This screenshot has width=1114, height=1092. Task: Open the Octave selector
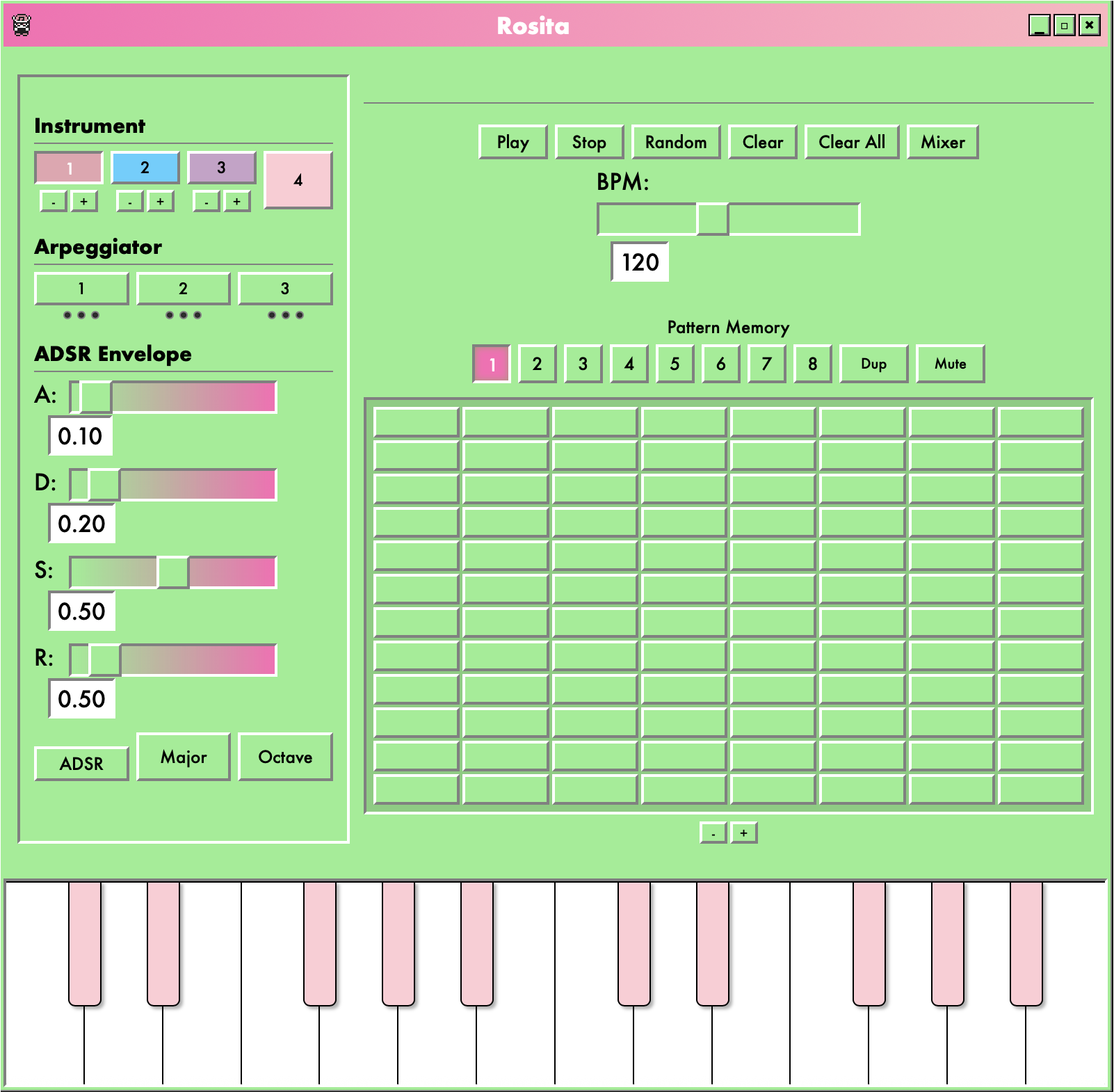(x=284, y=757)
